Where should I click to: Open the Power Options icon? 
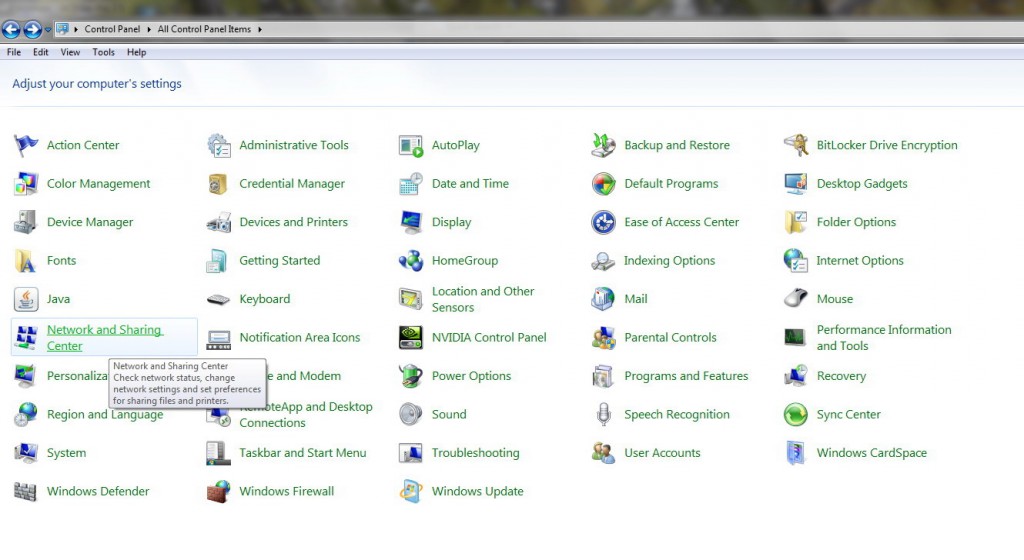coord(411,376)
